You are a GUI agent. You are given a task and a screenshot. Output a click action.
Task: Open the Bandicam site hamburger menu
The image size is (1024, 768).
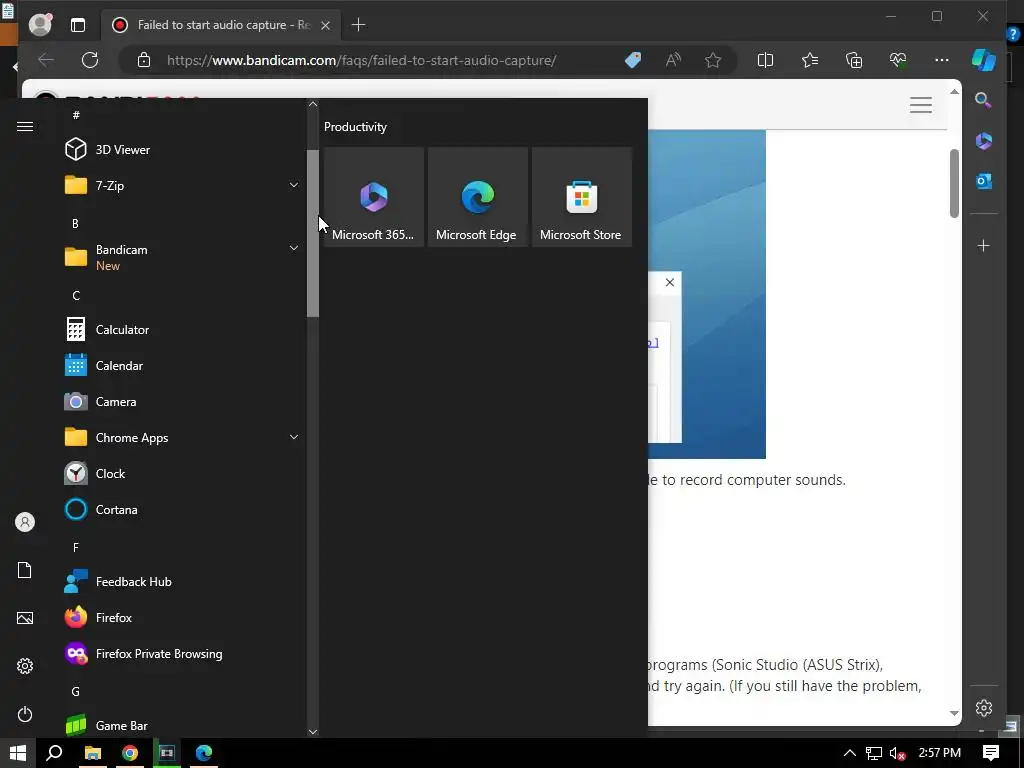[x=921, y=104]
